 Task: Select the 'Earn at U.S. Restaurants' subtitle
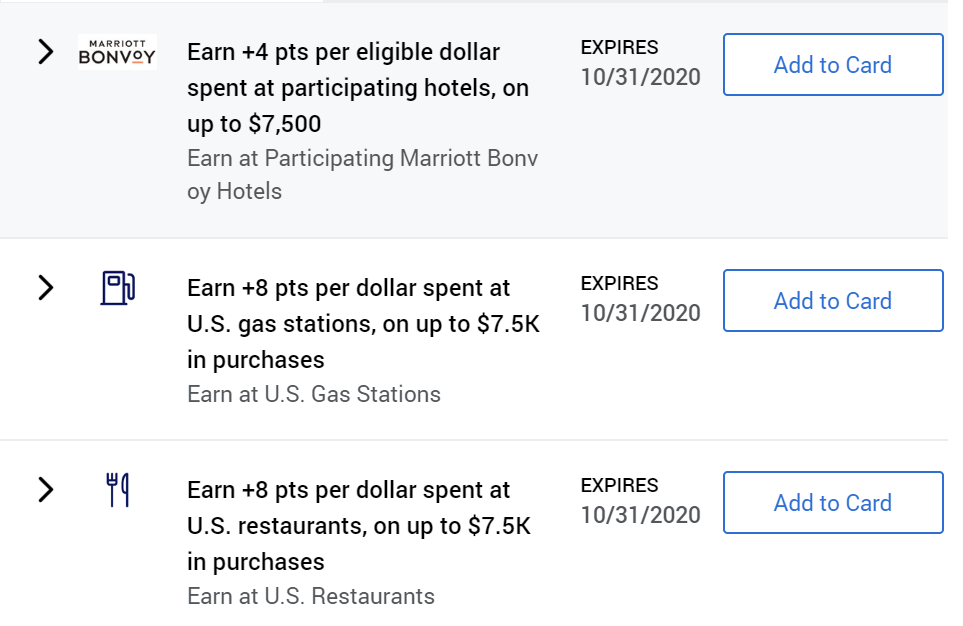(311, 597)
